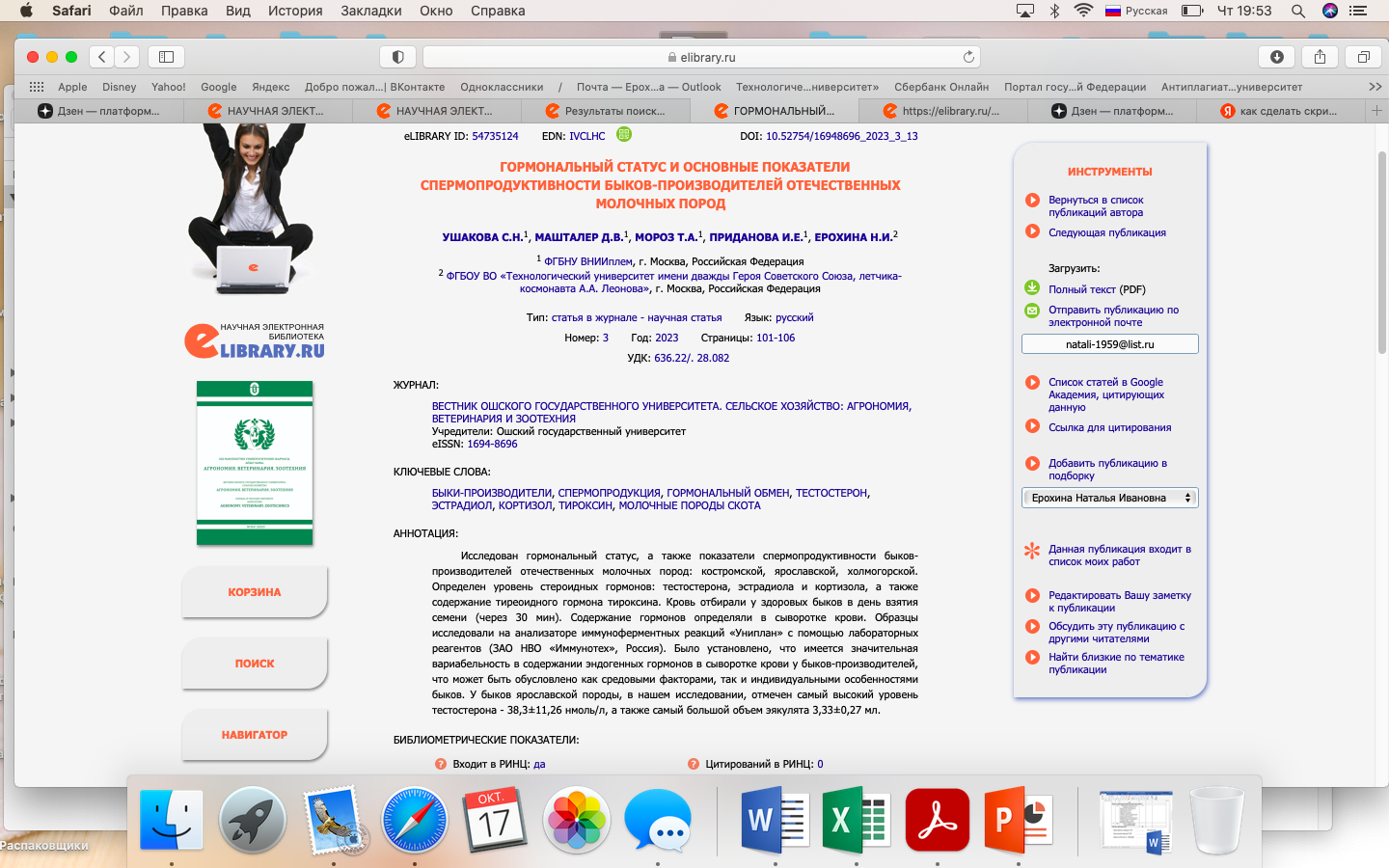Screen dimensions: 1389x868
Task: Show more bookmarks with double chevron
Action: click(x=1375, y=87)
